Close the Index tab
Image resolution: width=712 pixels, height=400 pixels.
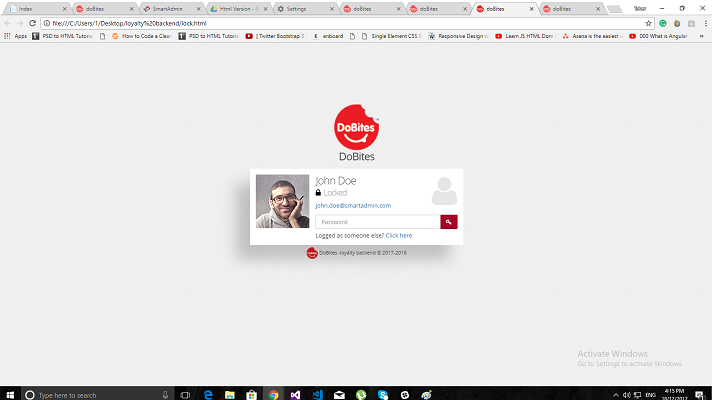(x=64, y=9)
